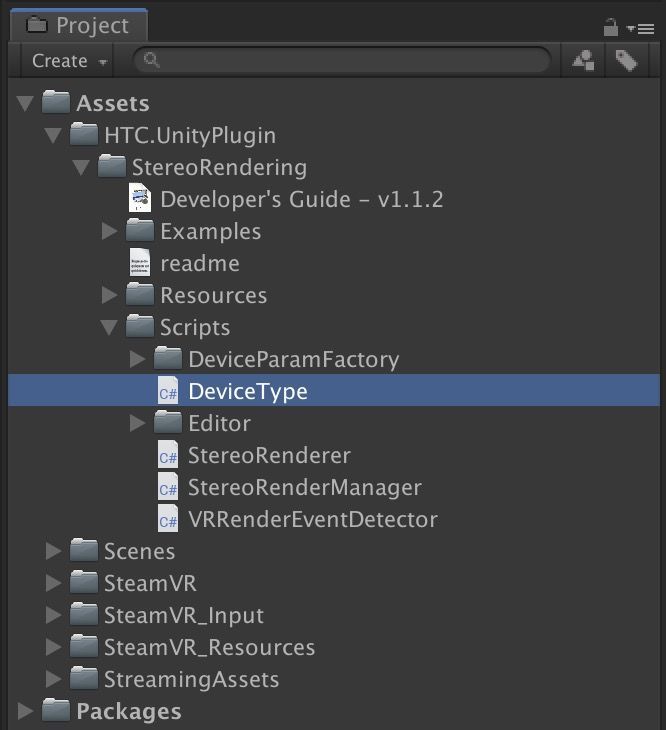Expand the Examples folder arrow
This screenshot has height=730, width=666.
pyautogui.click(x=110, y=231)
